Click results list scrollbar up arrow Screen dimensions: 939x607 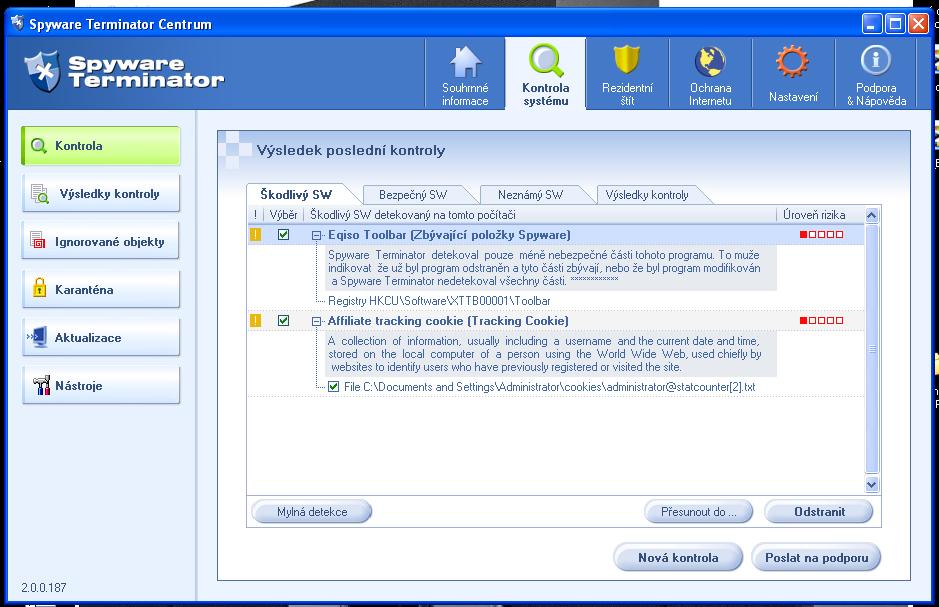click(872, 215)
